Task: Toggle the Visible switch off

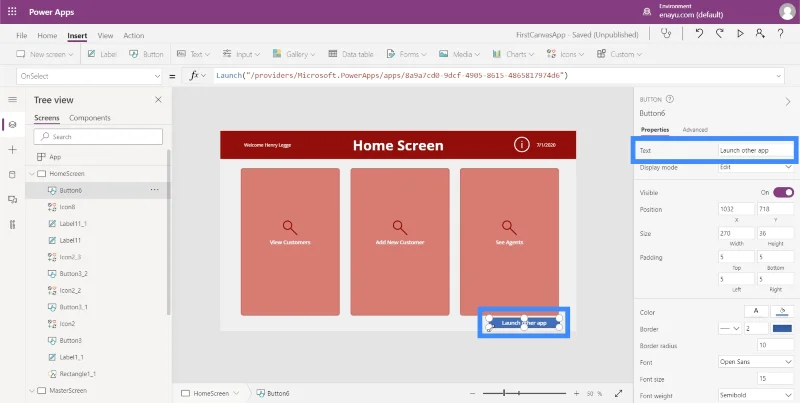Action: [783, 192]
